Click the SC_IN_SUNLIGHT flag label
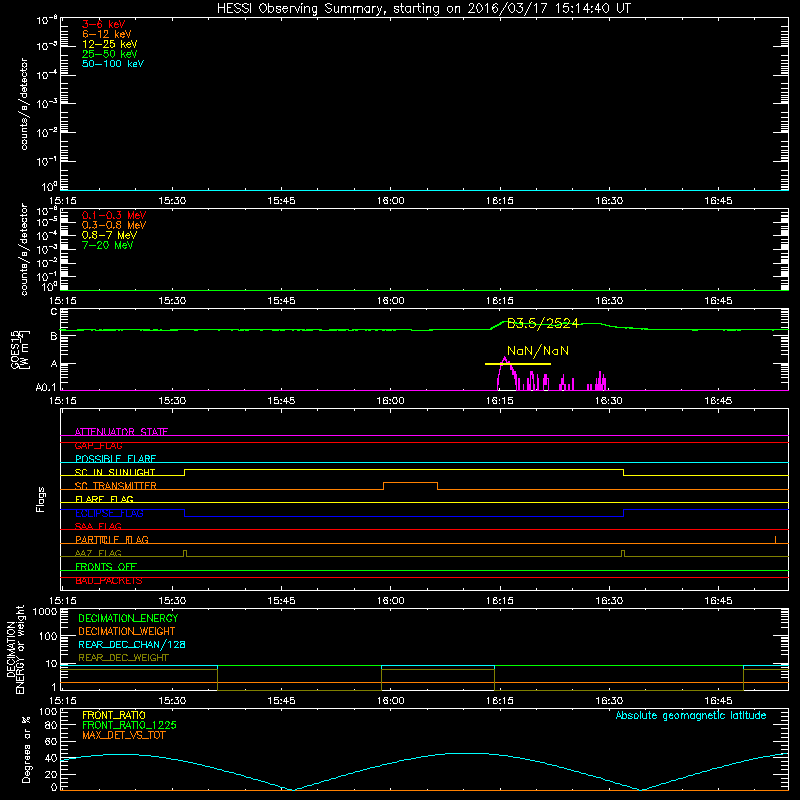Viewport: 800px width, 800px height. coord(115,472)
